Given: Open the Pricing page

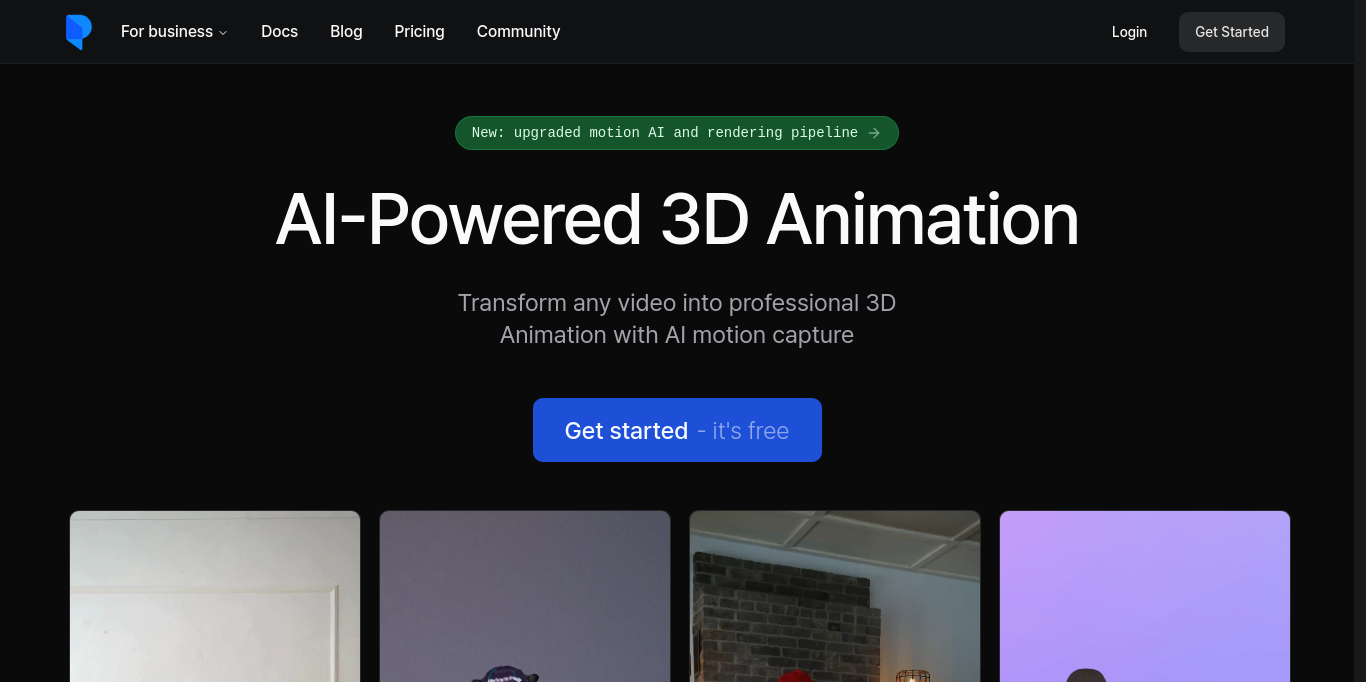Looking at the screenshot, I should 419,32.
